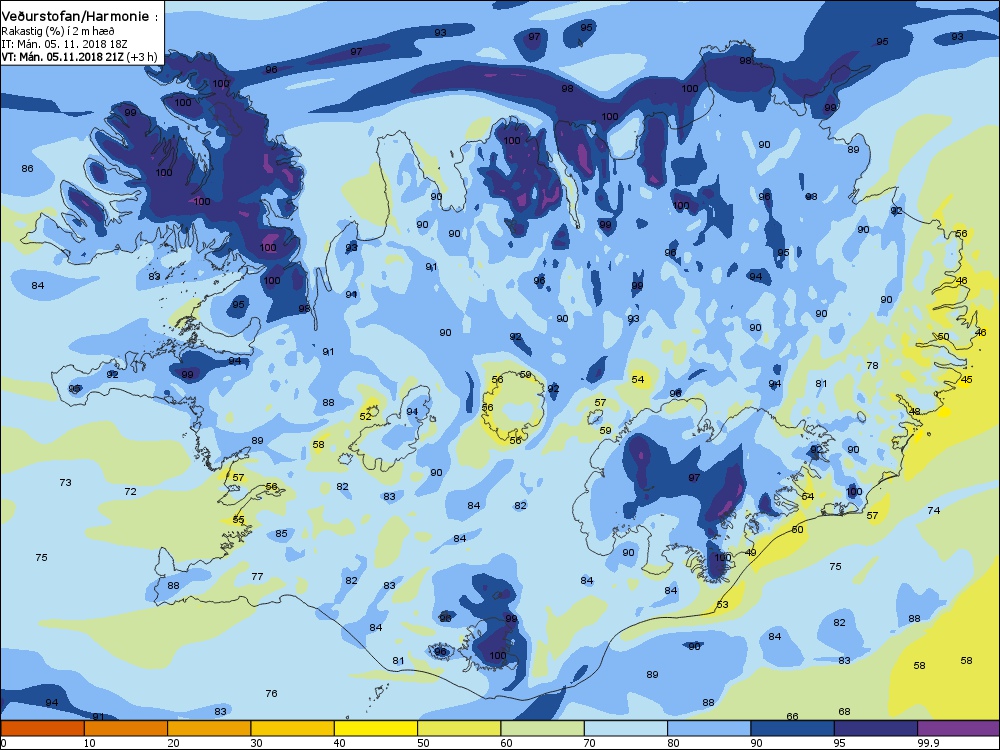Click the 30–40 amber legend swatch
This screenshot has width=1000, height=750.
293,728
